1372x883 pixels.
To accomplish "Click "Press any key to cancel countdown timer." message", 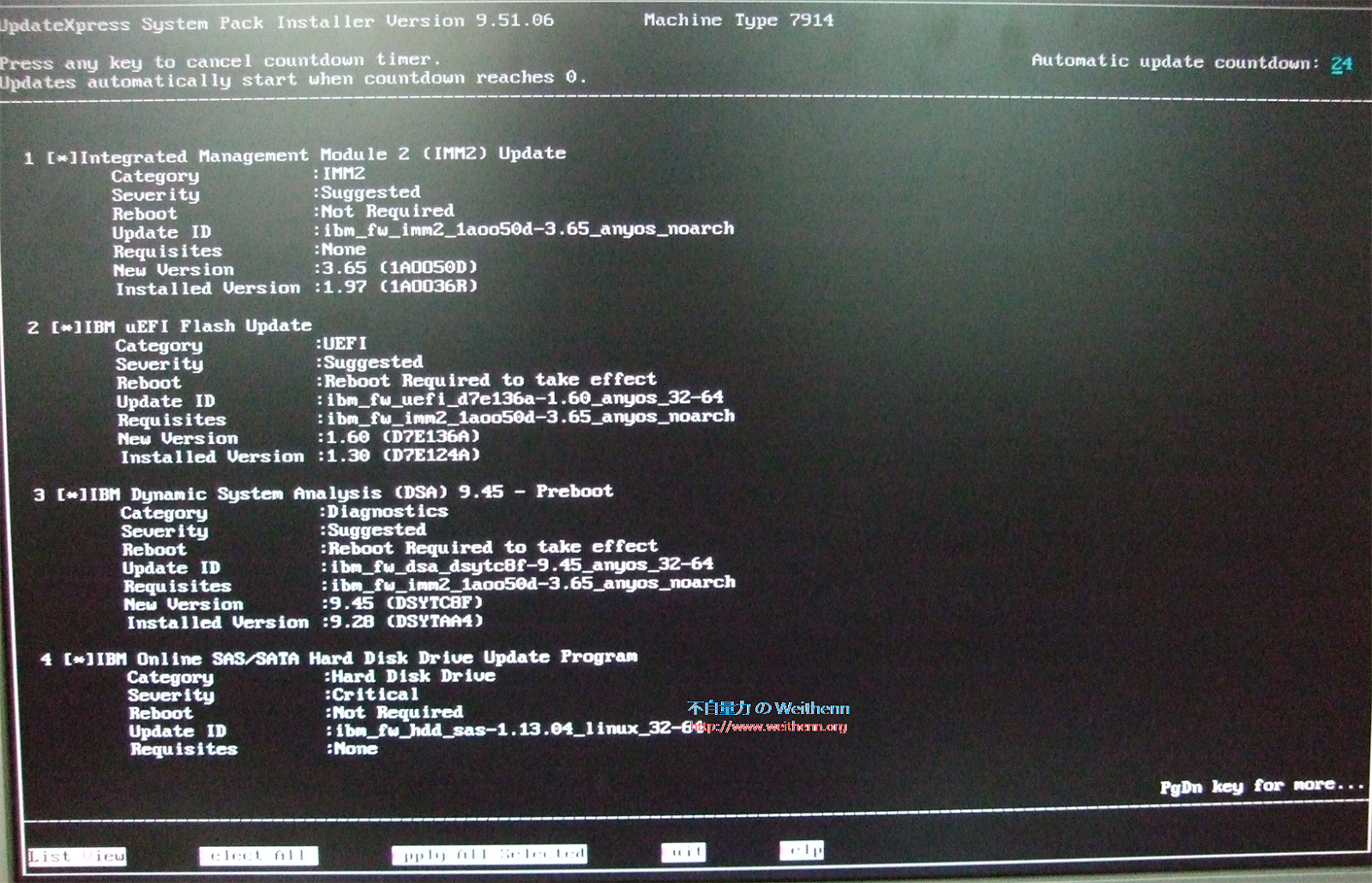I will tap(220, 62).
